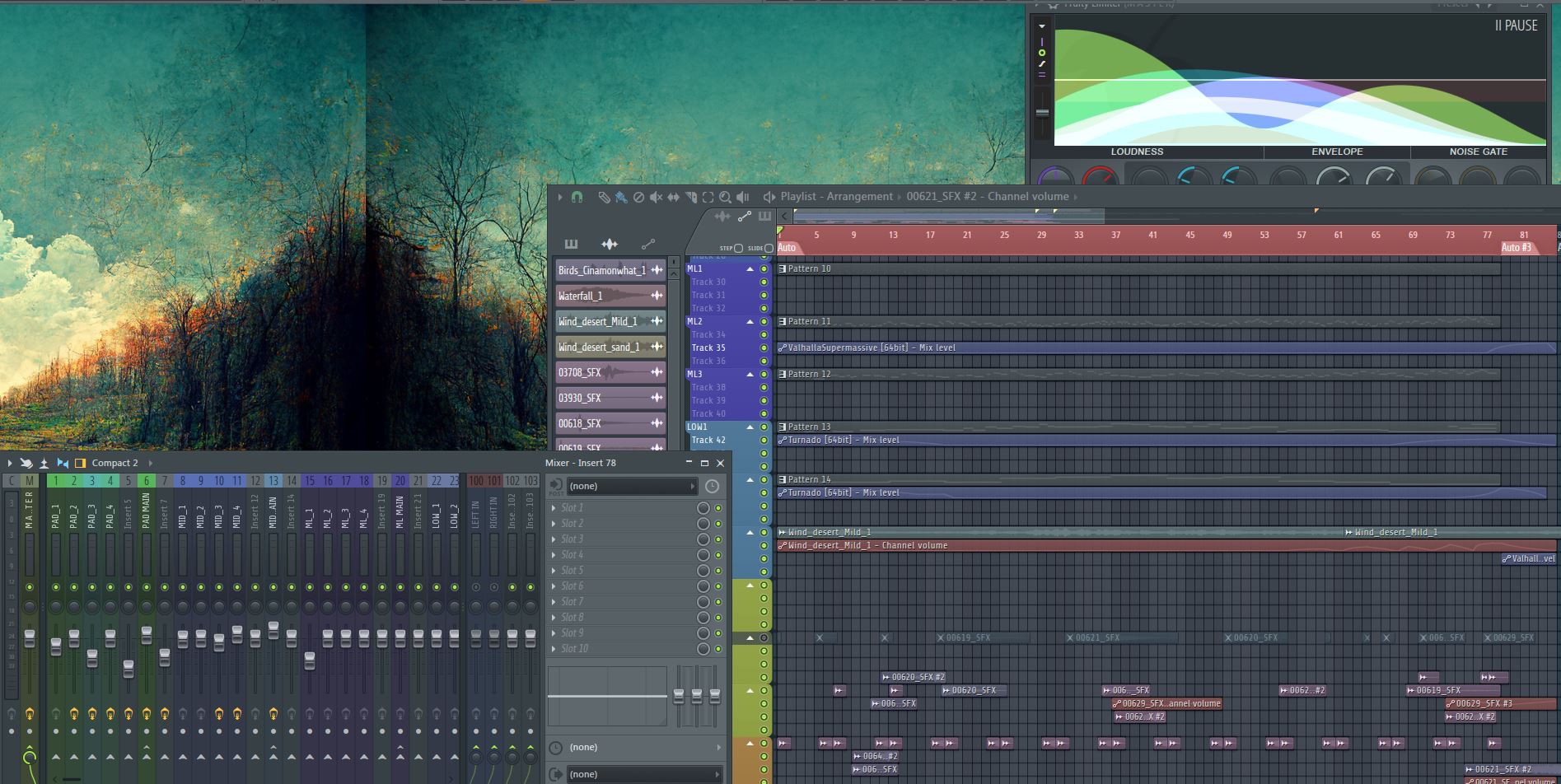The height and width of the screenshot is (784, 1561).
Task: Toggle the SLIDE option in Playlist
Action: click(769, 248)
